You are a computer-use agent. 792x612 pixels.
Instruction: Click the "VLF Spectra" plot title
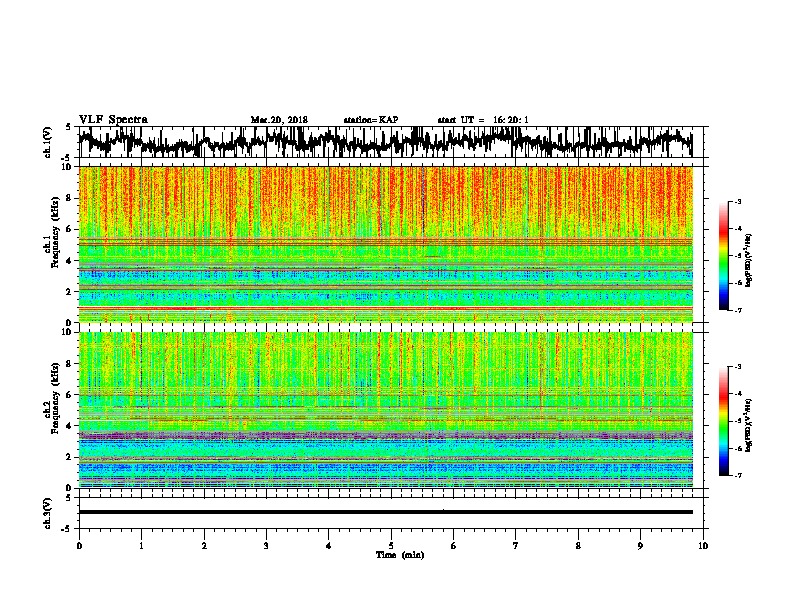point(113,120)
